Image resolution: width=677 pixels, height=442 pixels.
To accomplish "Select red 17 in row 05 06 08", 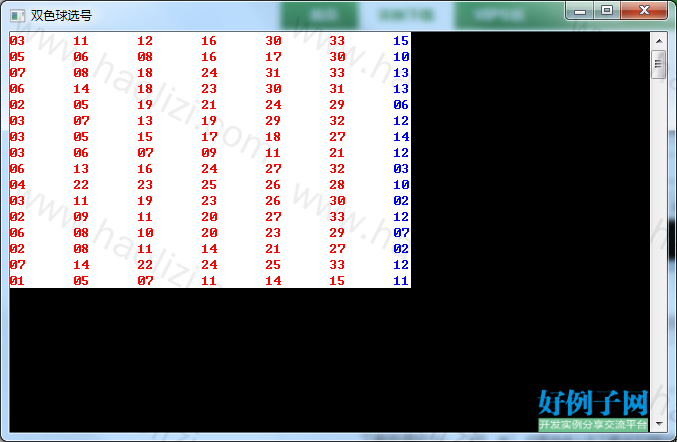I will pos(273,57).
